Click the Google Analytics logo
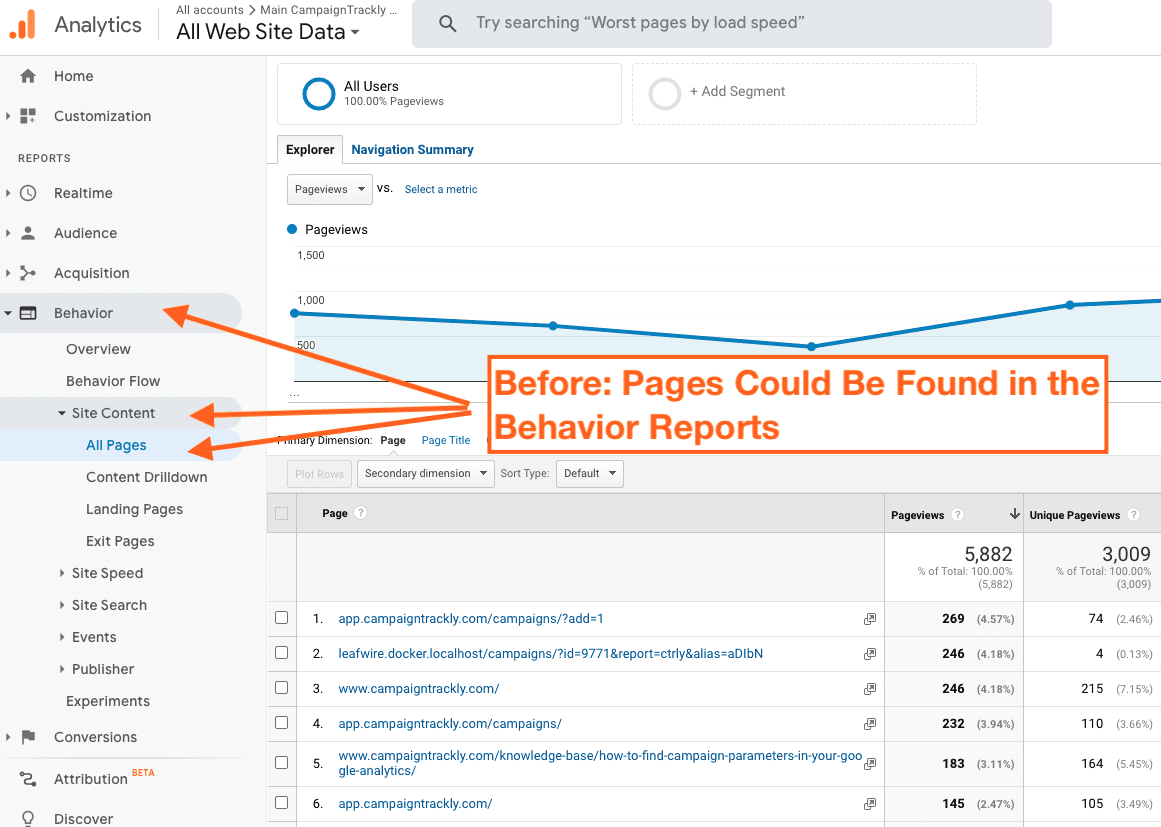The image size is (1161, 827). (x=22, y=24)
